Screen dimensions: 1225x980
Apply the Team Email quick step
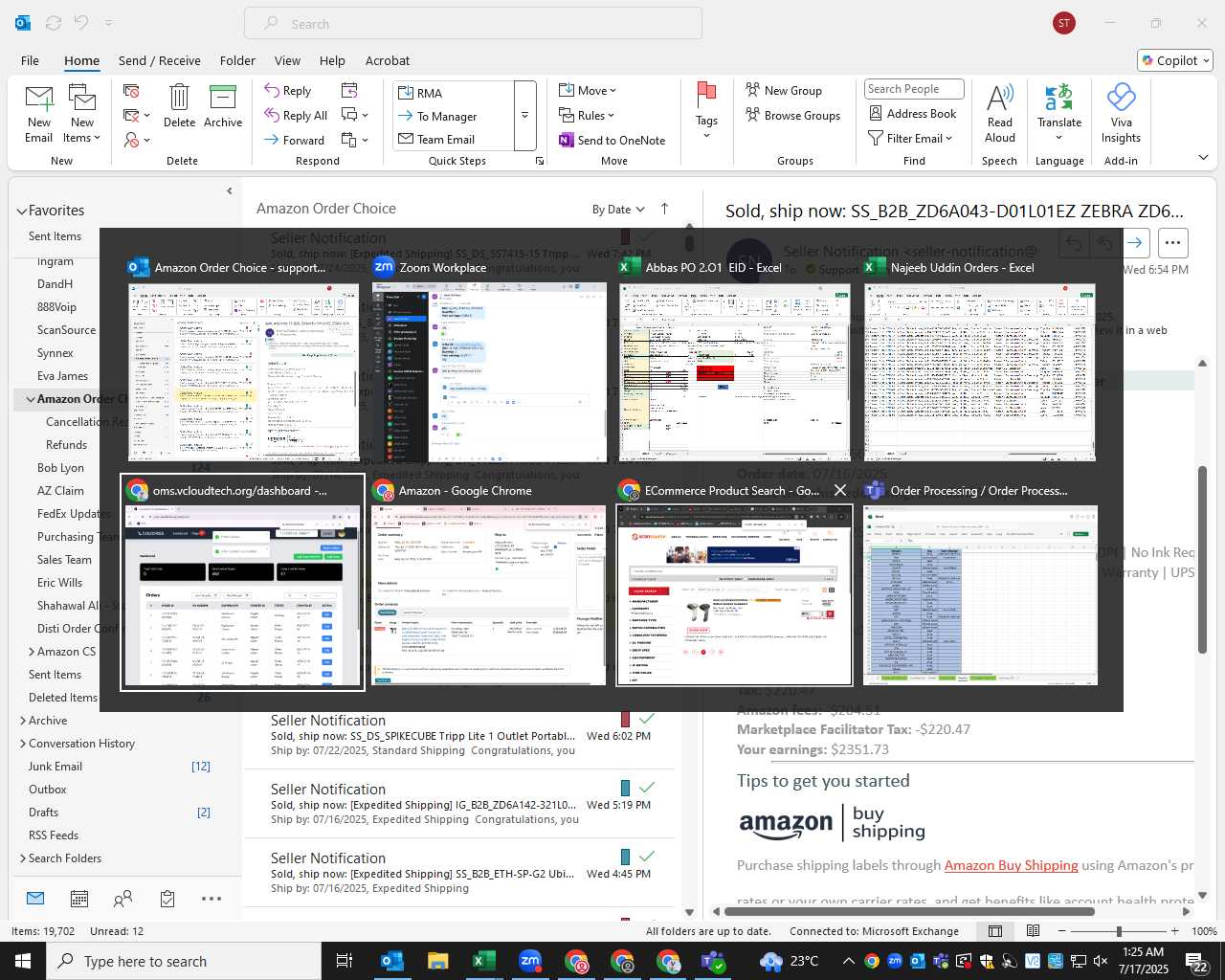click(453, 139)
